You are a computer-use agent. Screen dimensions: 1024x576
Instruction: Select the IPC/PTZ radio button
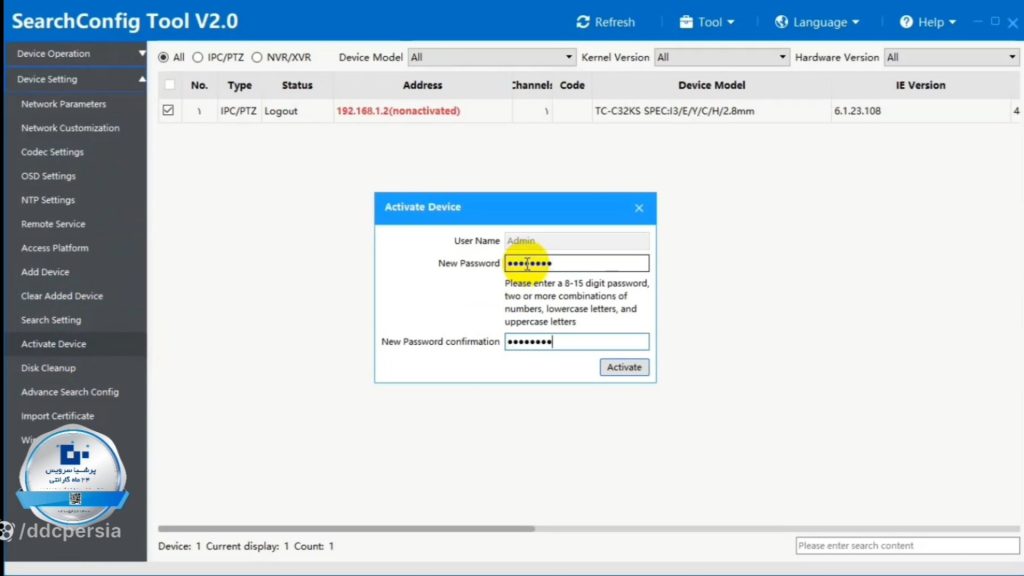coord(197,57)
